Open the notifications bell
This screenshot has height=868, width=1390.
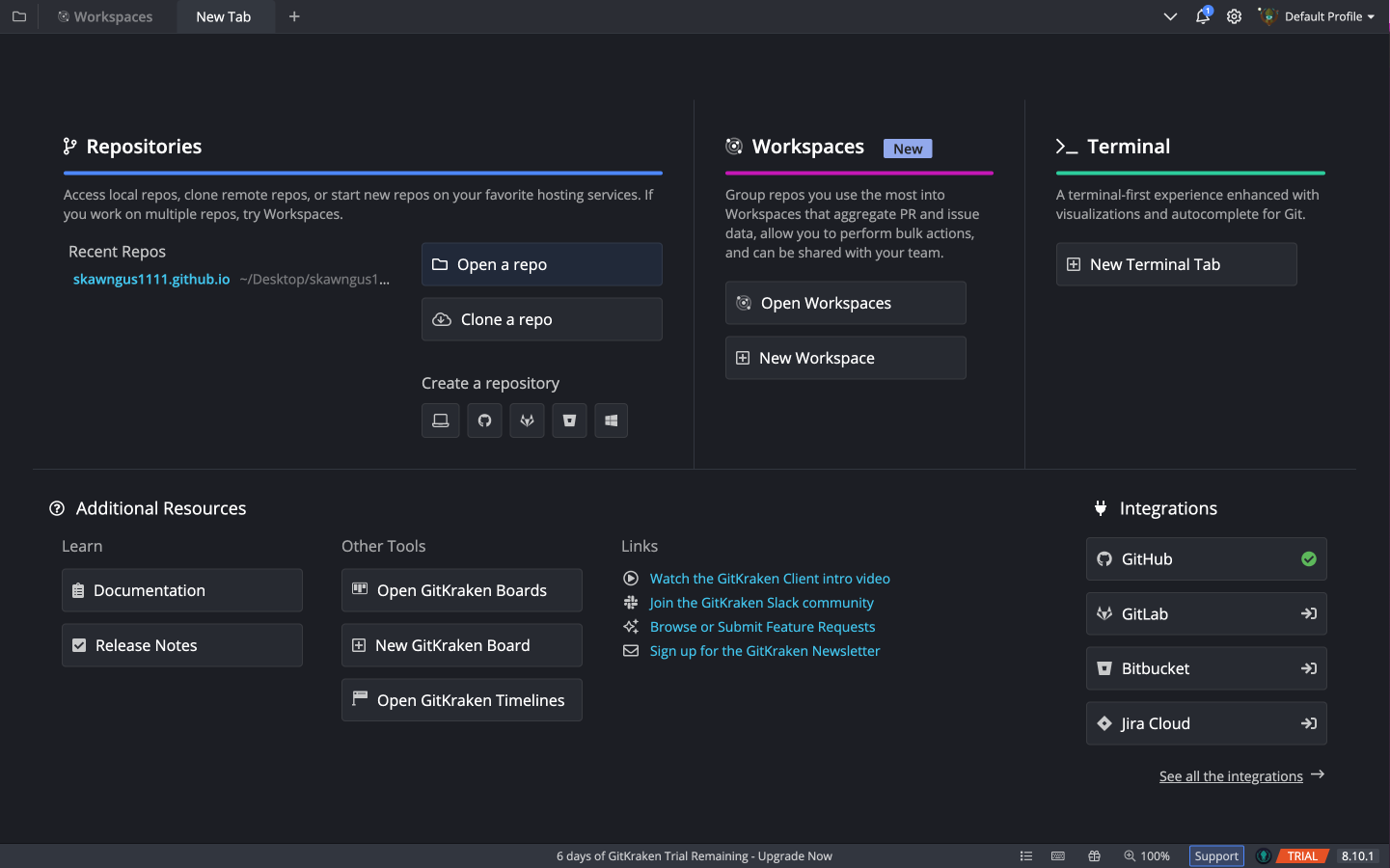click(1203, 16)
